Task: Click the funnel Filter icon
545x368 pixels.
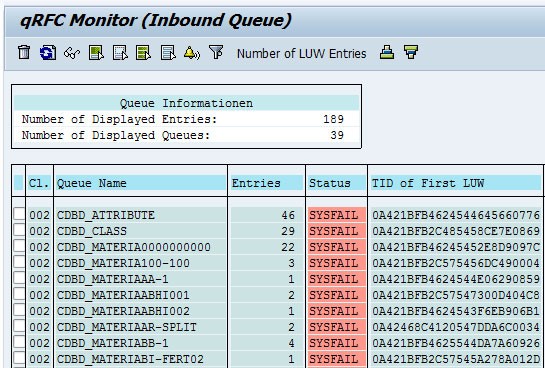Action: tap(216, 52)
